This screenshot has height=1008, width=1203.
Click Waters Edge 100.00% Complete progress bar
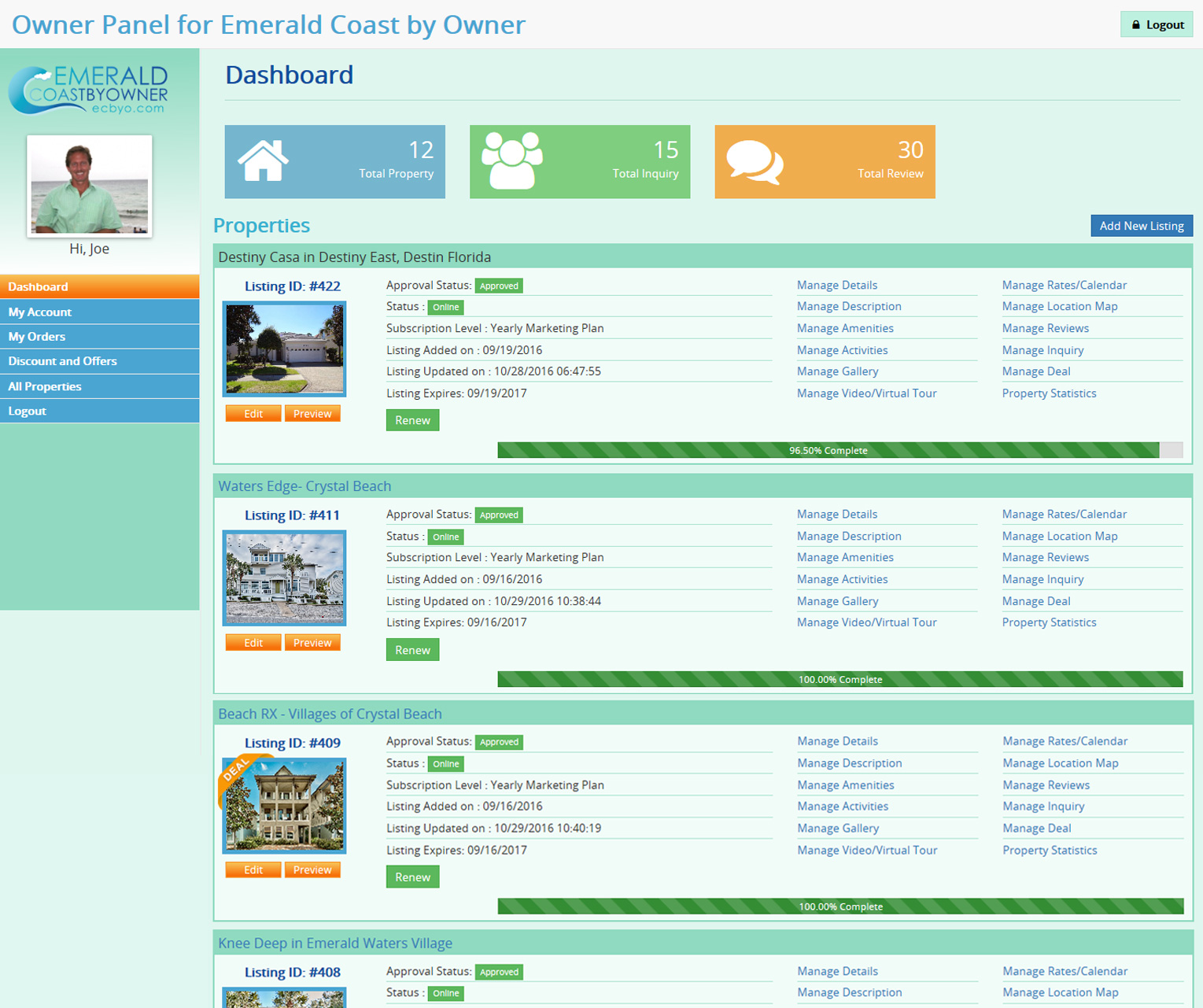840,679
